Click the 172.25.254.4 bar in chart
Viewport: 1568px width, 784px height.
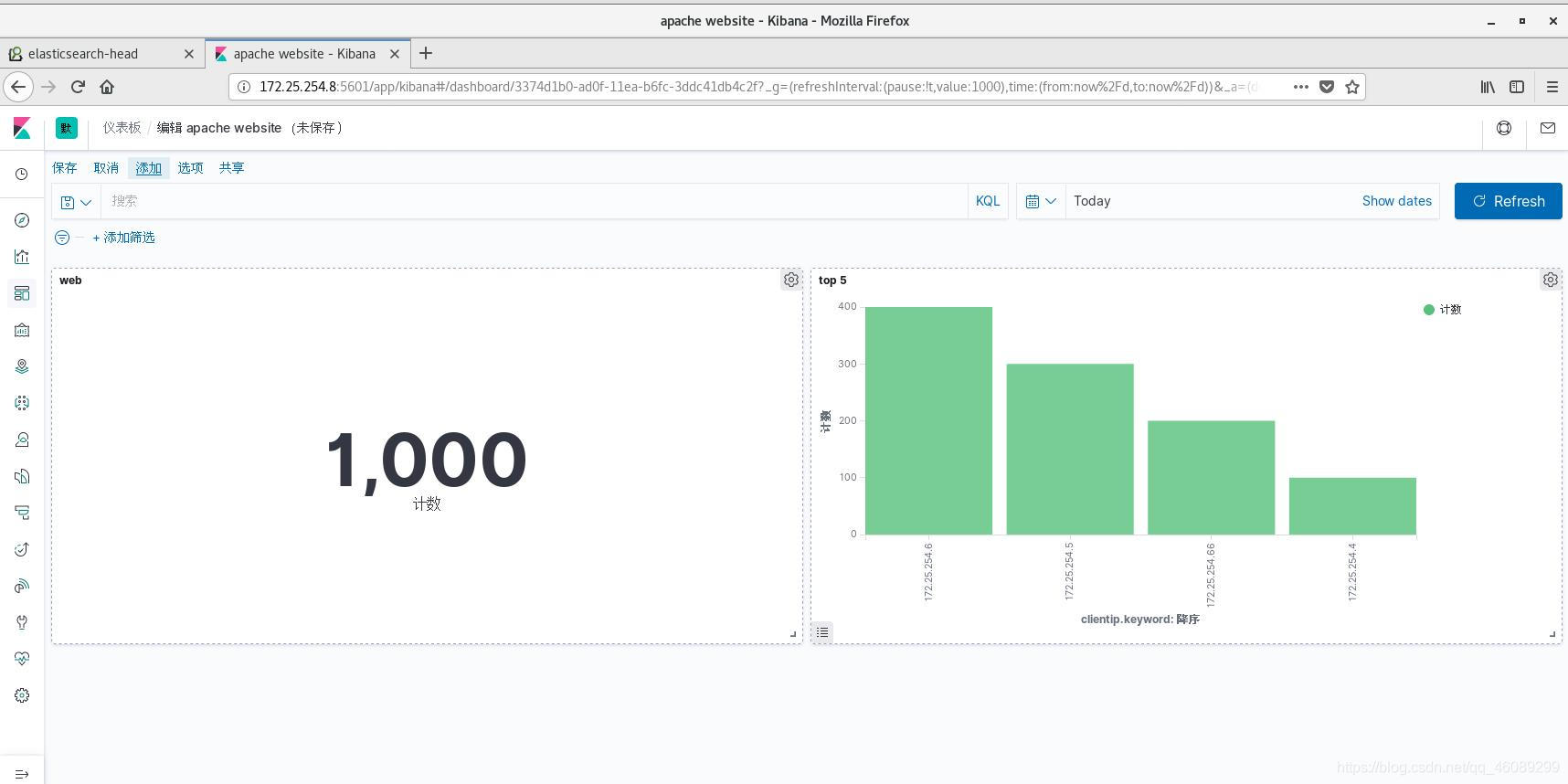1352,505
